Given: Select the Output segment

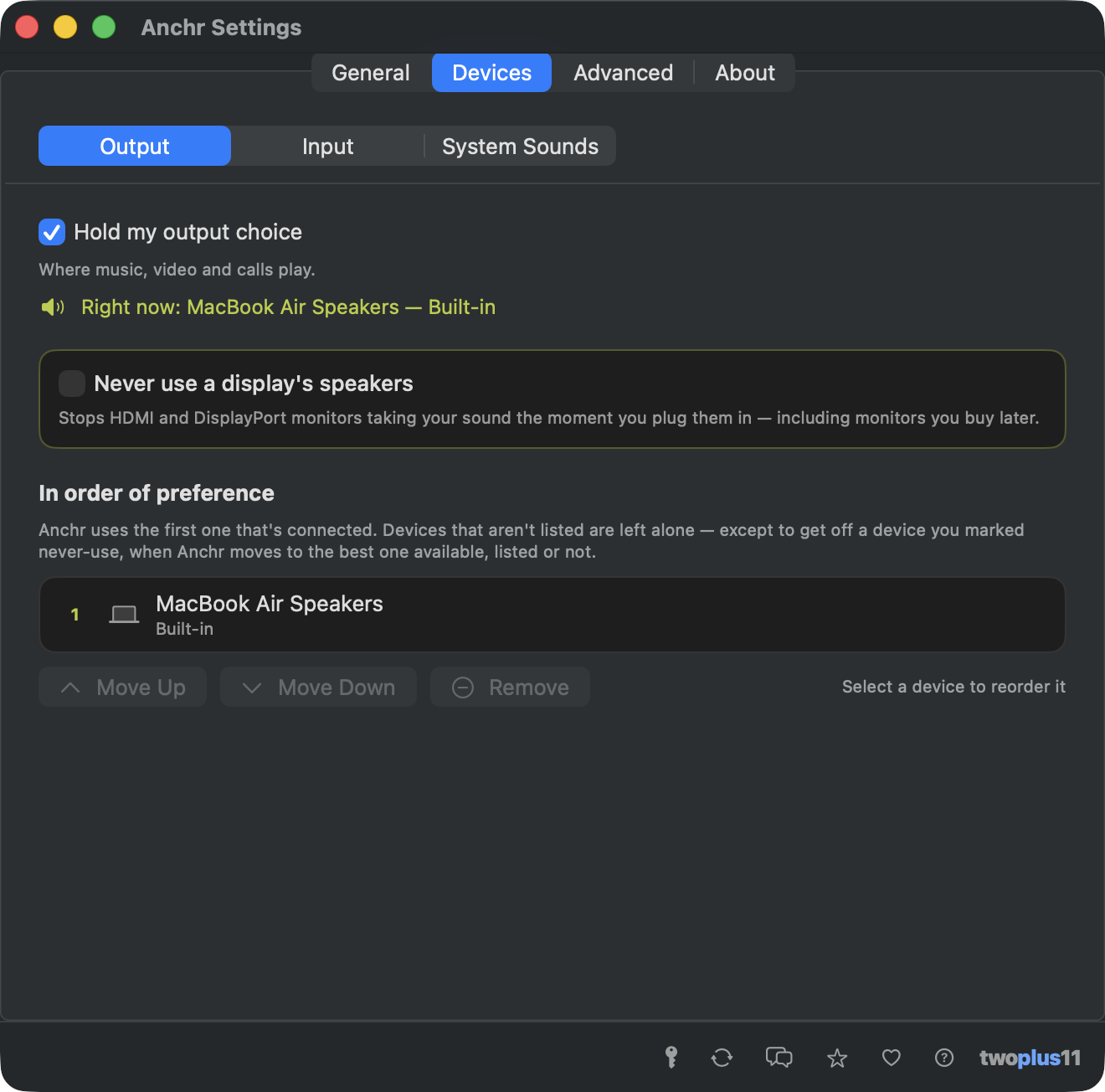Looking at the screenshot, I should point(135,146).
